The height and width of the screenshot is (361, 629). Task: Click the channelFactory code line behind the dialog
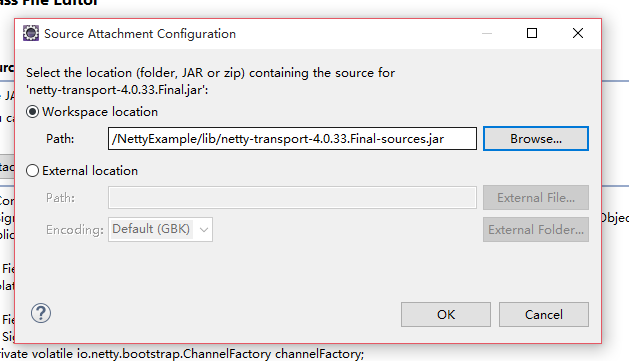182,354
